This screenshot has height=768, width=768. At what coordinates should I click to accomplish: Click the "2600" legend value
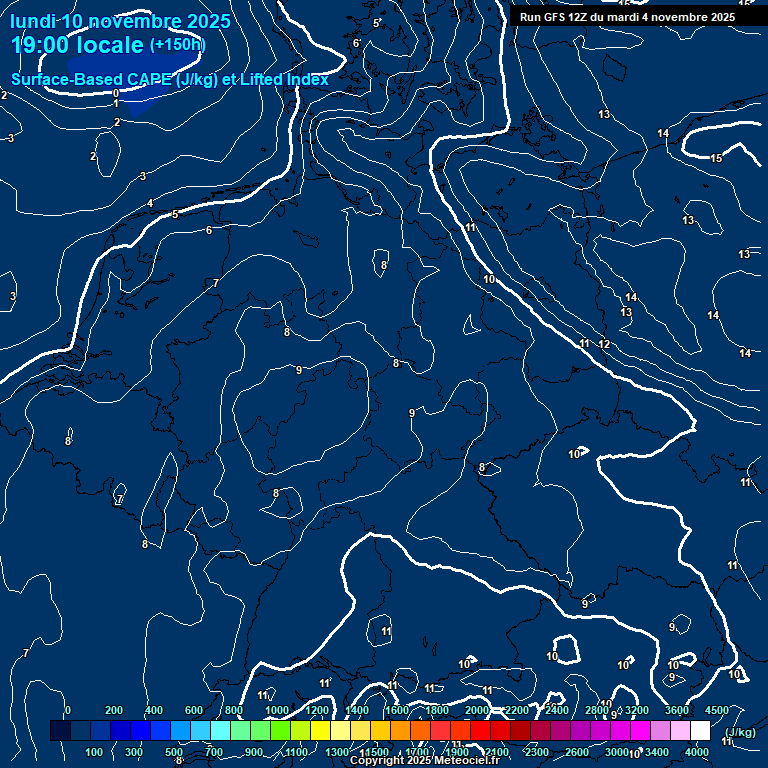click(577, 752)
